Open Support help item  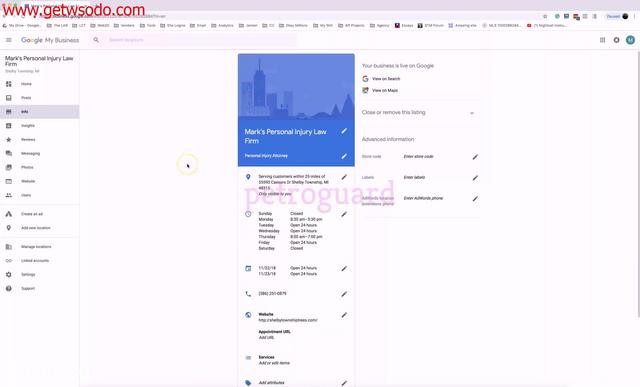point(40,288)
